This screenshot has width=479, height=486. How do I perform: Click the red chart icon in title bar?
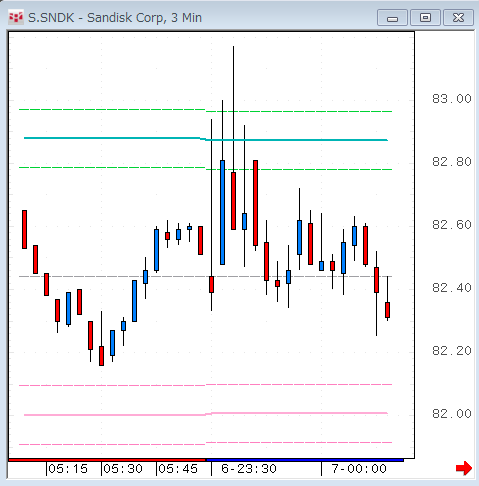(16, 18)
